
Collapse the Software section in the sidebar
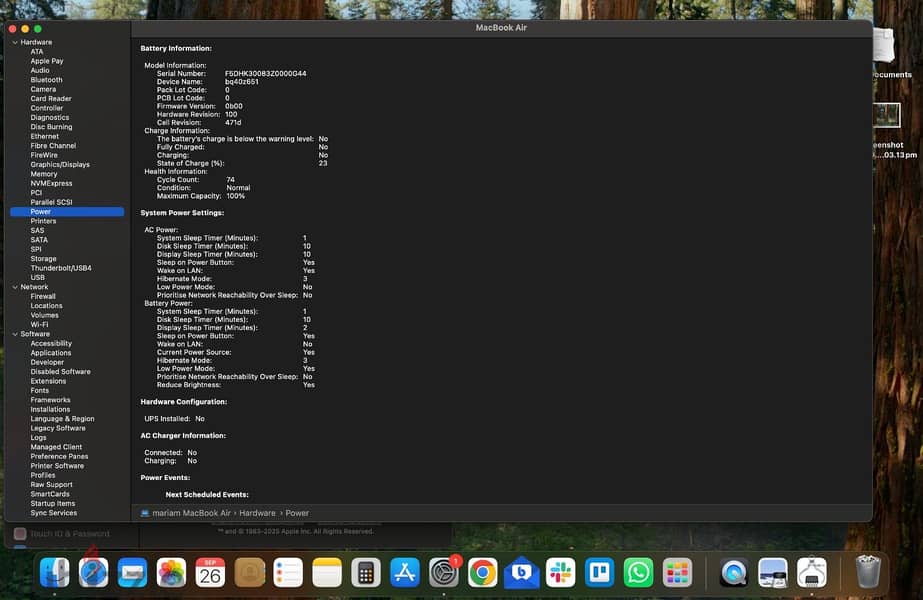tap(15, 334)
